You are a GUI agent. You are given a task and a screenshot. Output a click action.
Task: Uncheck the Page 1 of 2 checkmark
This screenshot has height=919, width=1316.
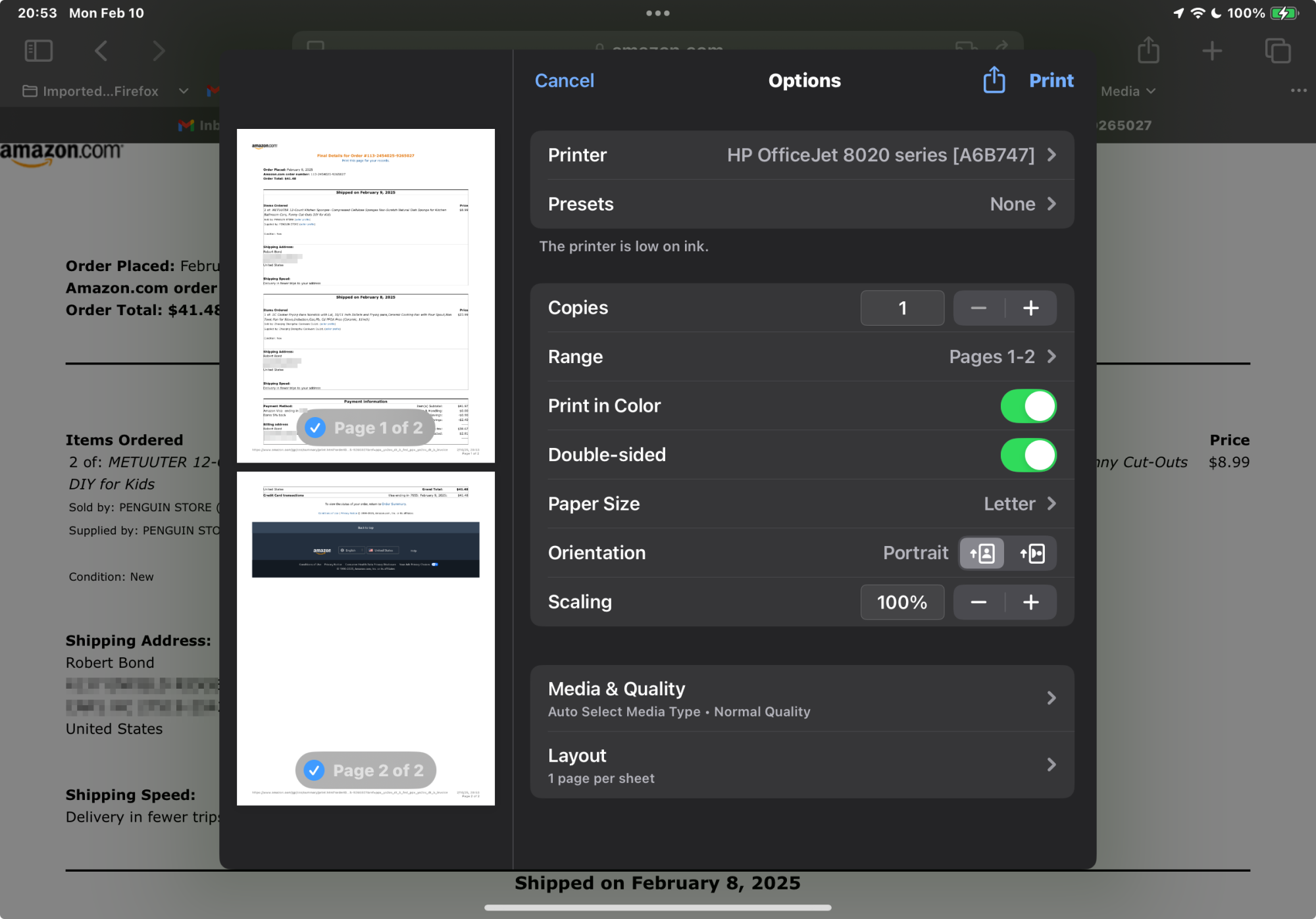(316, 428)
